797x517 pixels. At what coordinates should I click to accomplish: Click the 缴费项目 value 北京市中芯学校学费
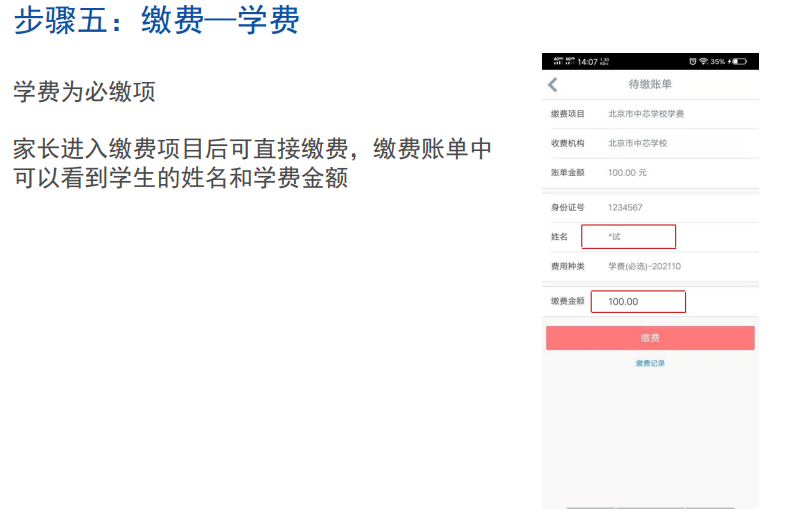tap(646, 114)
